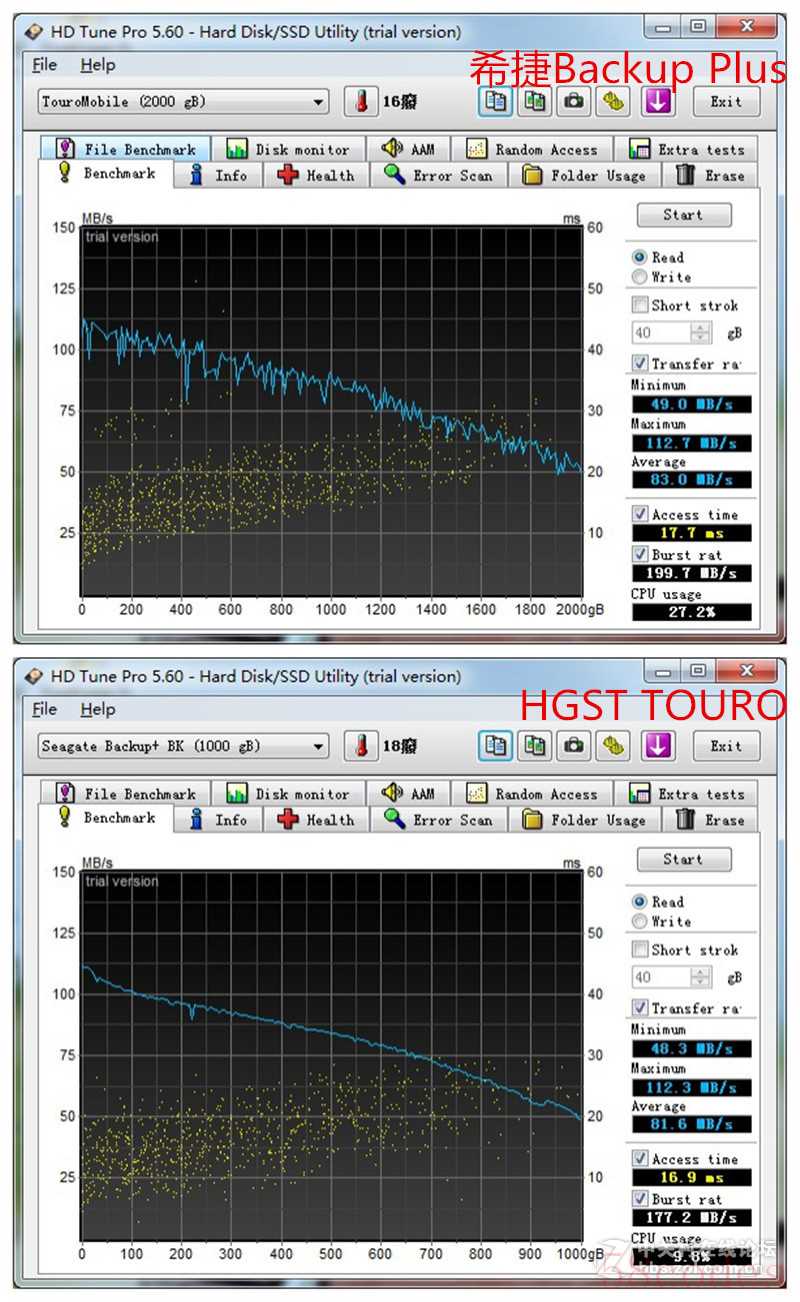The width and height of the screenshot is (800, 1302).
Task: Click the second copy icon in the Seagate window
Action: point(536,746)
